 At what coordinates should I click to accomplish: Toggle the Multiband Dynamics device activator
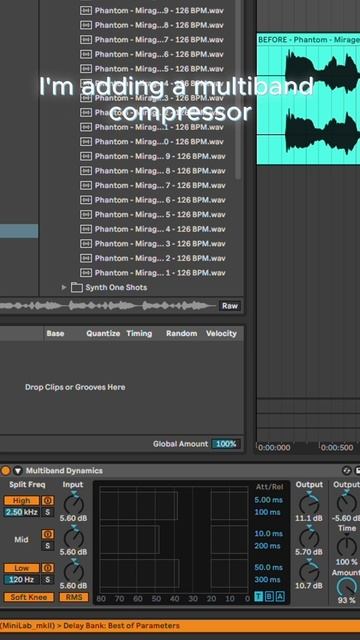coord(5,471)
